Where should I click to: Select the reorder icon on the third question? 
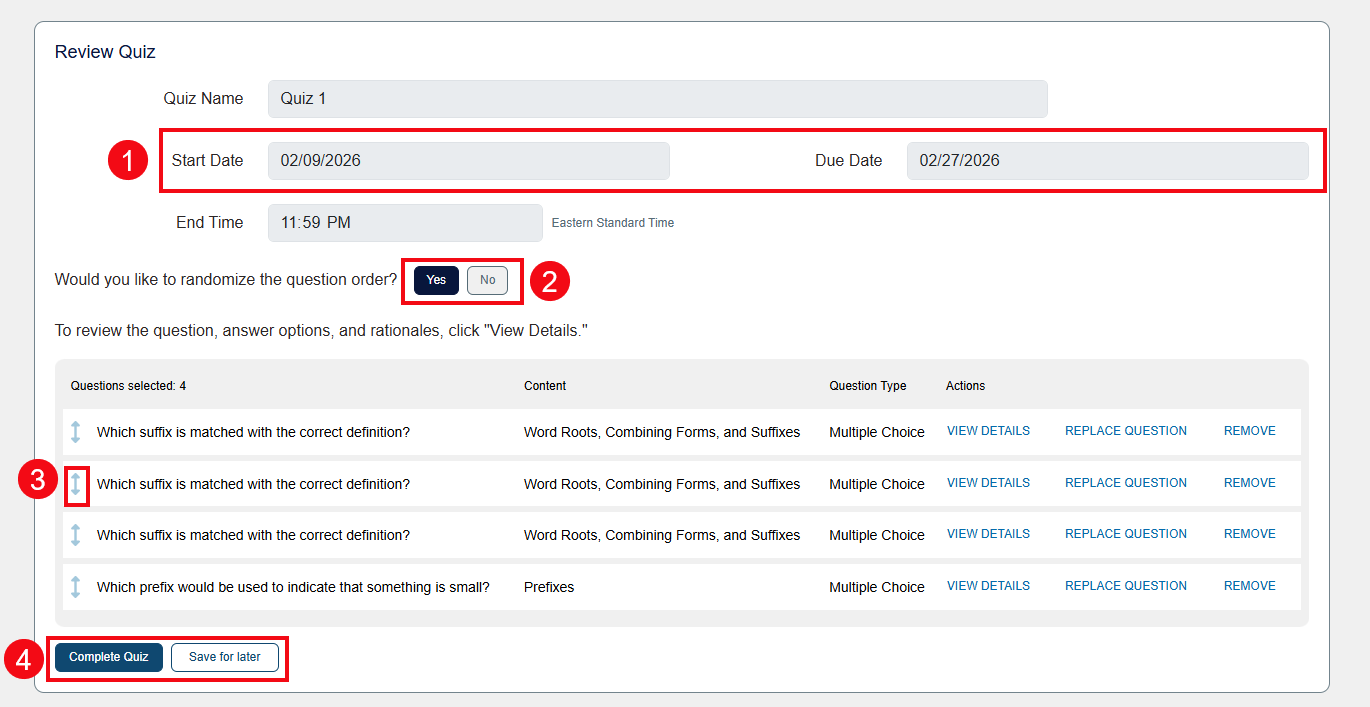point(76,535)
